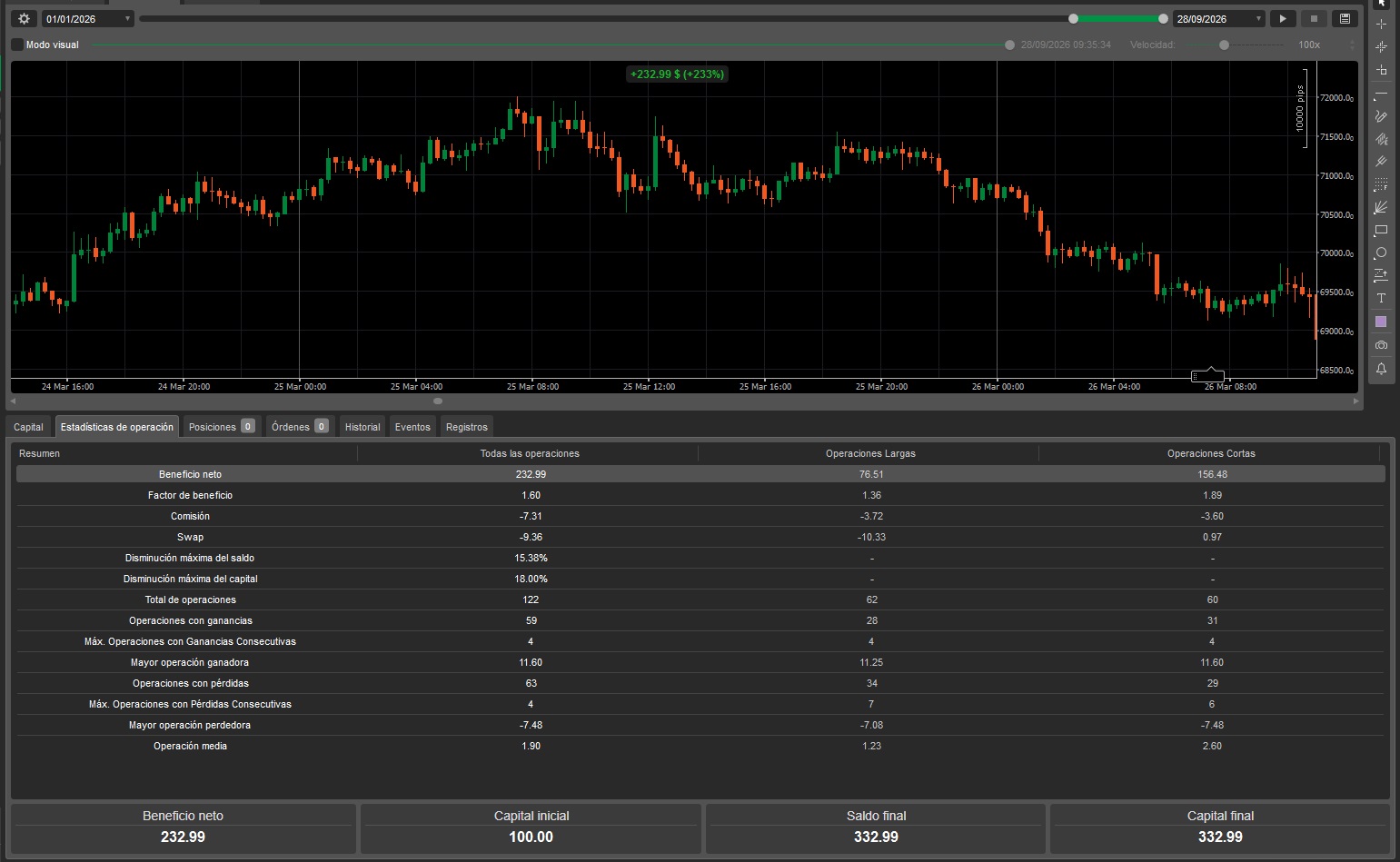
Task: Click the chart scroll left arrow
Action: click(x=13, y=401)
